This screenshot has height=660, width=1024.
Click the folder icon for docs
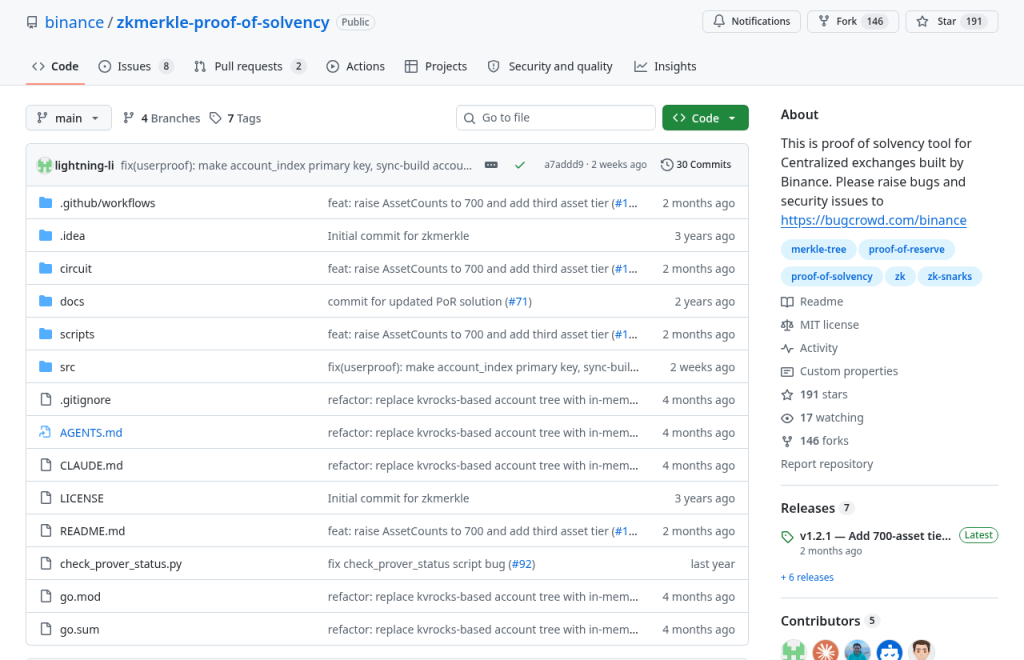pos(45,301)
